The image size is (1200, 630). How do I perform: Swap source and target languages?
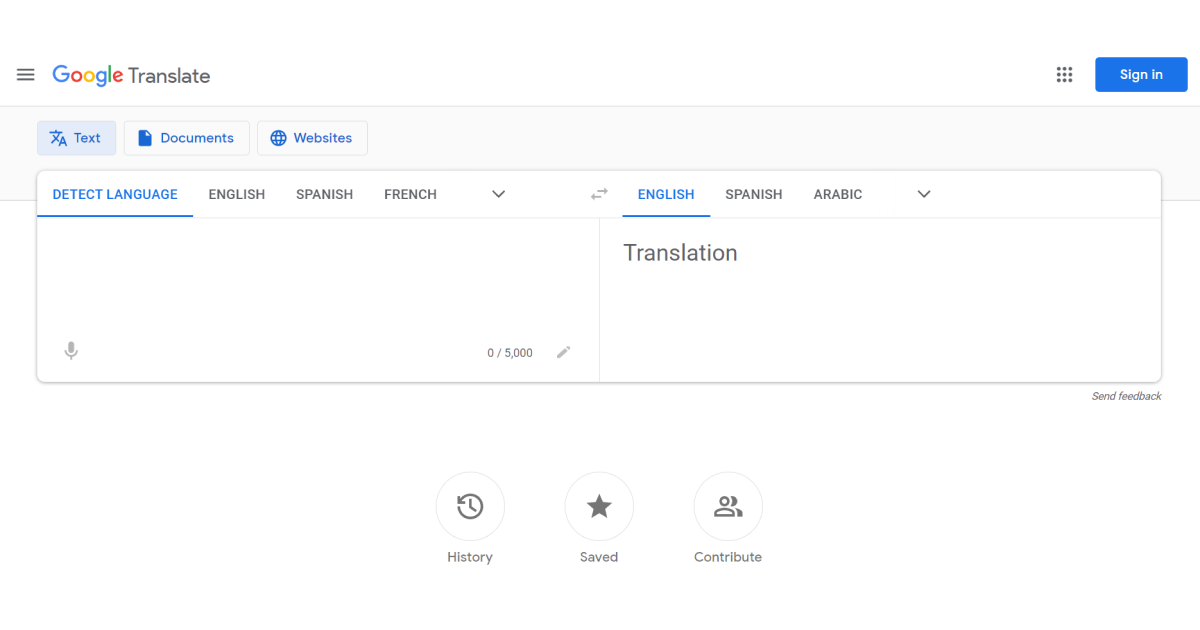[598, 194]
